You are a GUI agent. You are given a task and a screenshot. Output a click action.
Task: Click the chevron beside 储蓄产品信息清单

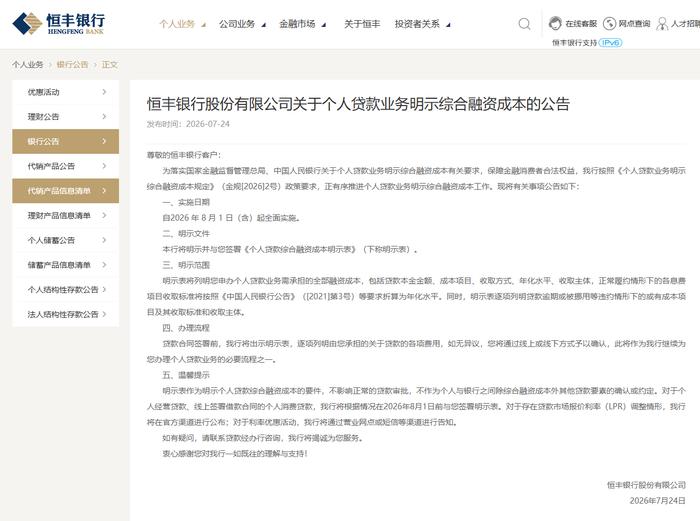click(x=104, y=265)
